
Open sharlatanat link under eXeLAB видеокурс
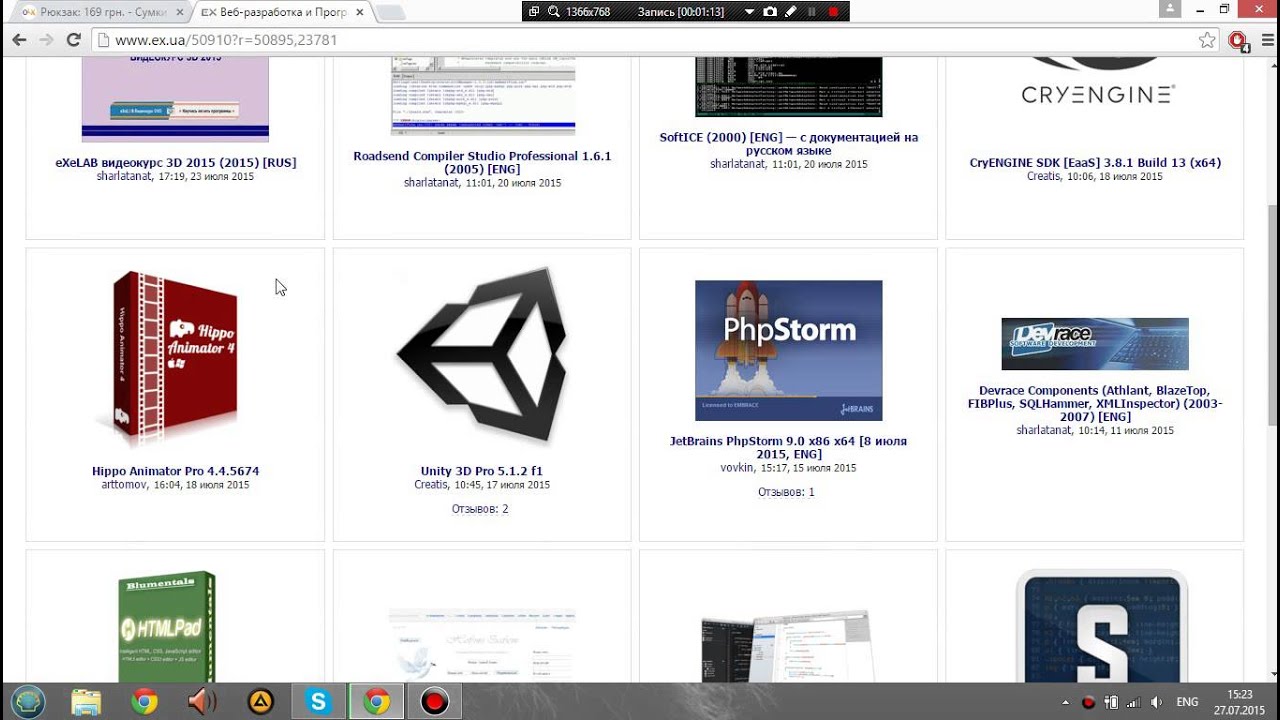[124, 177]
